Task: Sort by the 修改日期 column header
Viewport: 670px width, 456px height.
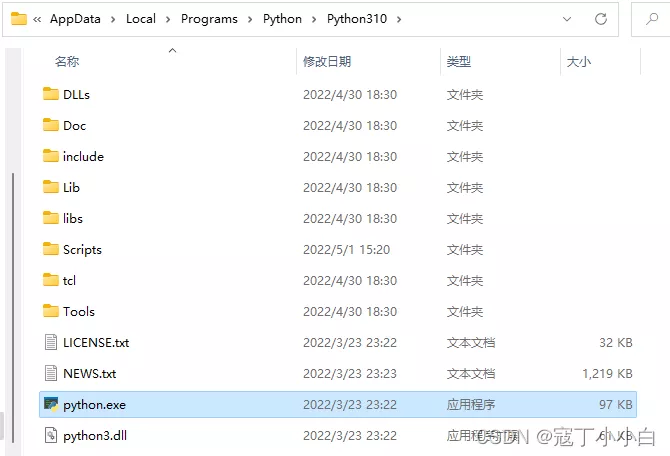Action: click(x=327, y=62)
